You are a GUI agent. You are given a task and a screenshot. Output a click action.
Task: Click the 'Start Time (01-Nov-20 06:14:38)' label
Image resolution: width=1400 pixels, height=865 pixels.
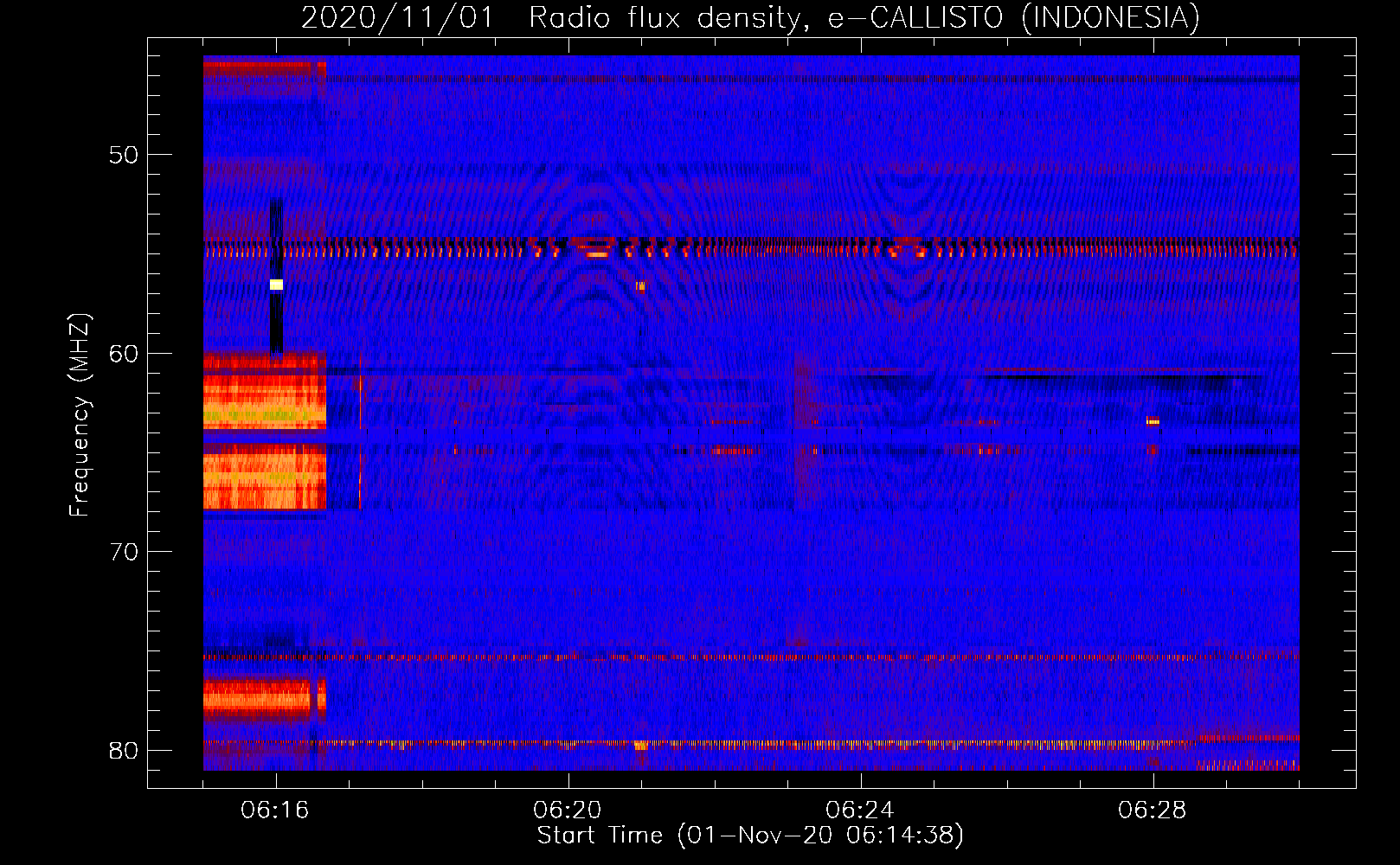click(x=750, y=836)
